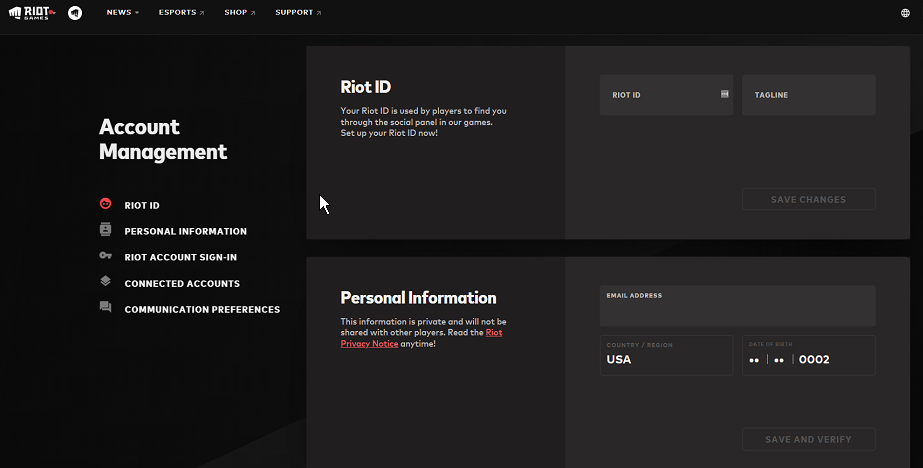Viewport: 923px width, 468px height.
Task: Click the Connected Accounts layers icon
Action: [x=105, y=281]
